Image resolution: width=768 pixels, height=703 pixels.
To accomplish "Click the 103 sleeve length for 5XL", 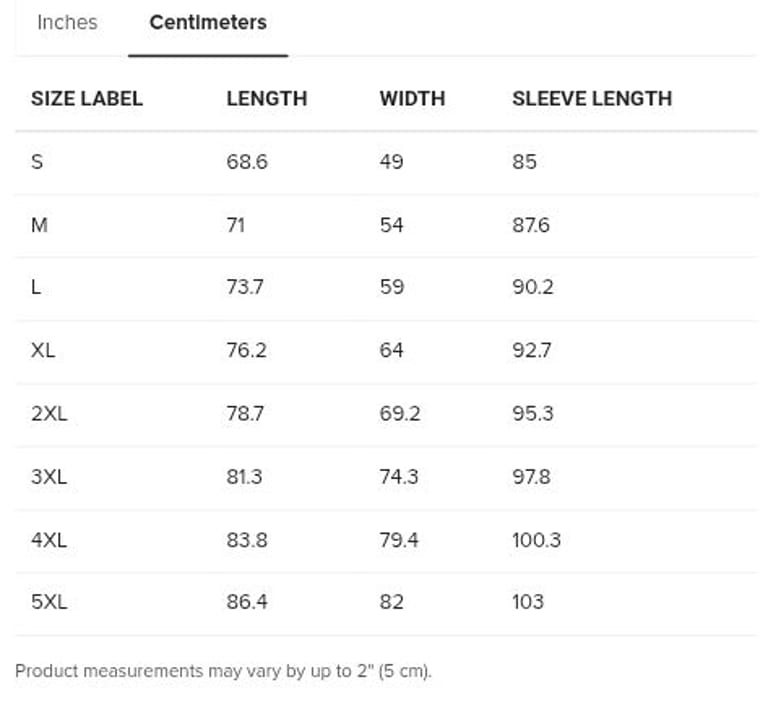I will pos(528,602).
